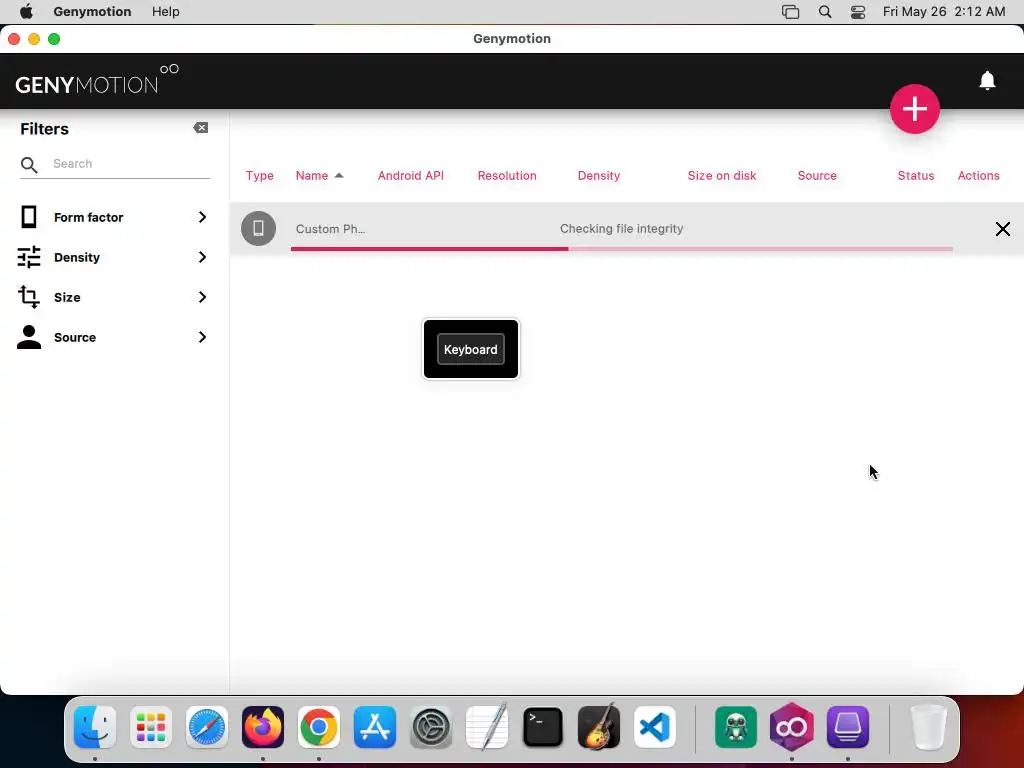Click the Genymotion logo
The image size is (1024, 768).
click(x=97, y=80)
